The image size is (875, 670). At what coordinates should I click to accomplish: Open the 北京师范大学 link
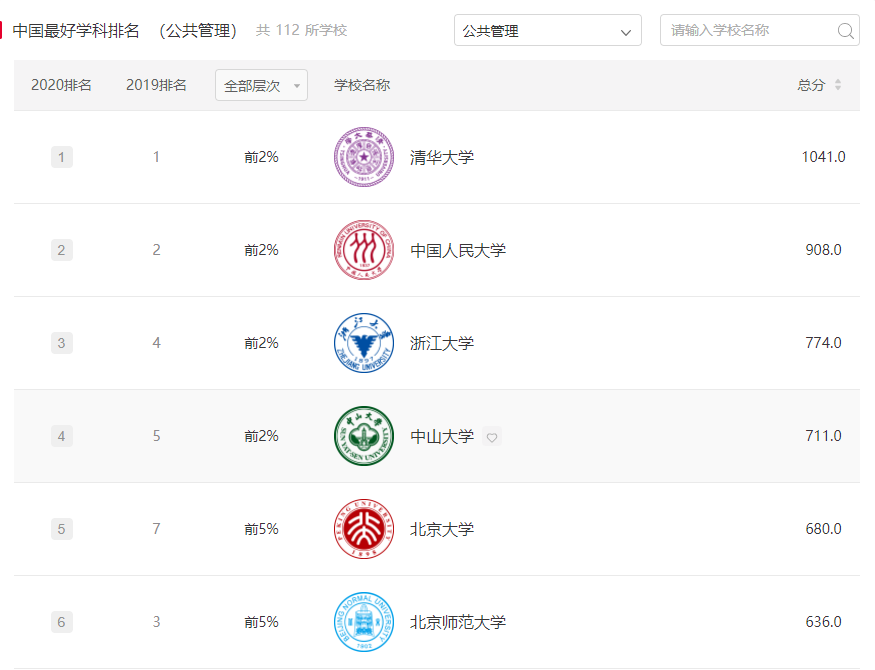tap(458, 622)
